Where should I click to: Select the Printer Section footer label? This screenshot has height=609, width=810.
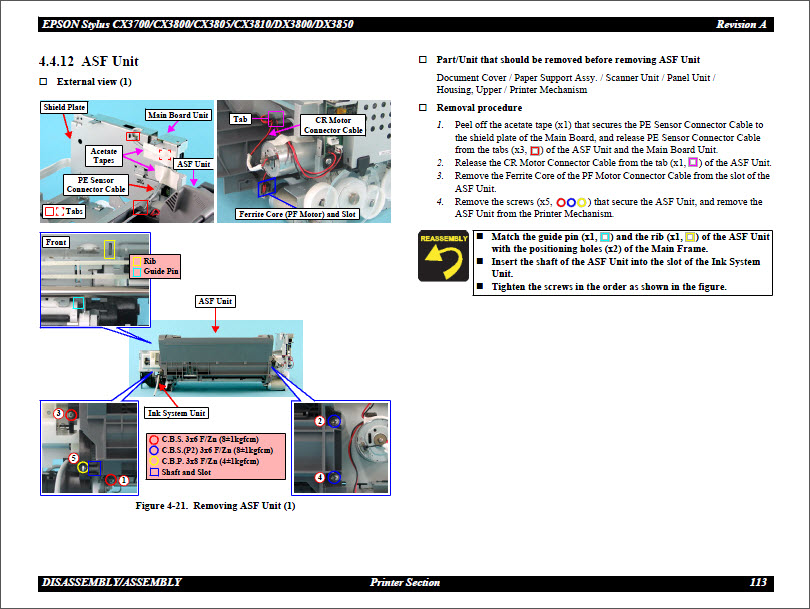coord(404,583)
